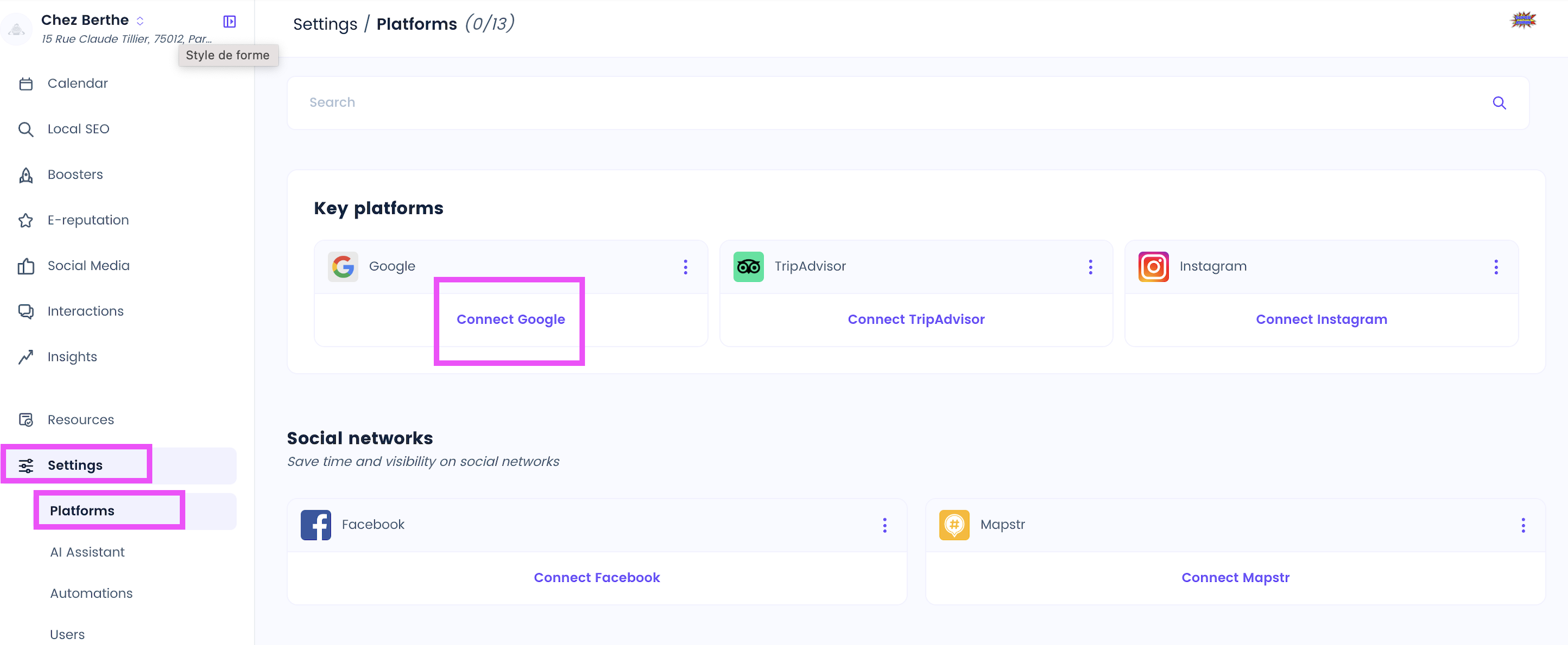
Task: Open Users settings
Action: tap(67, 634)
